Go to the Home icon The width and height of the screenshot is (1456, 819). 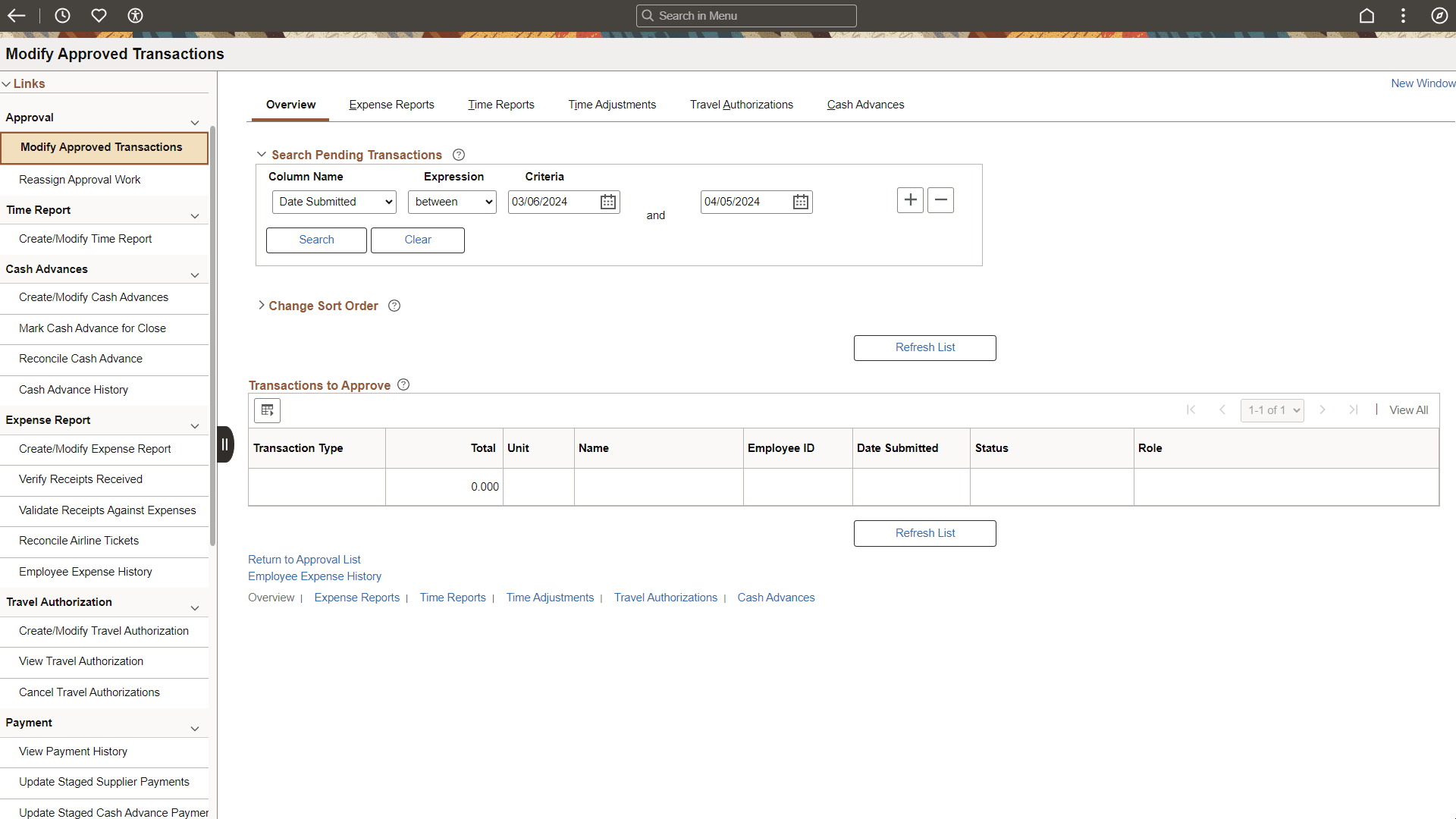(1367, 15)
